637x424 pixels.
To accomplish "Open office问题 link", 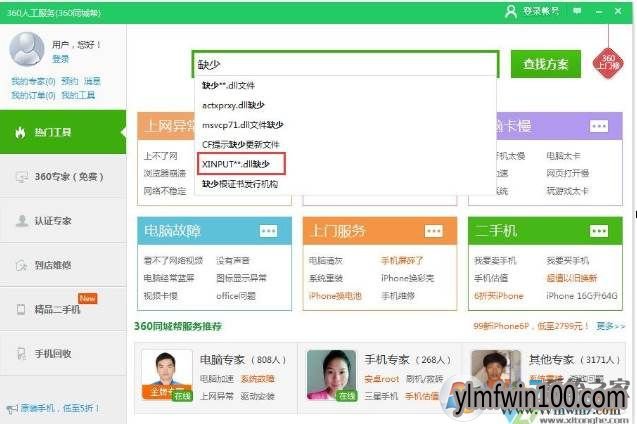I will click(236, 296).
